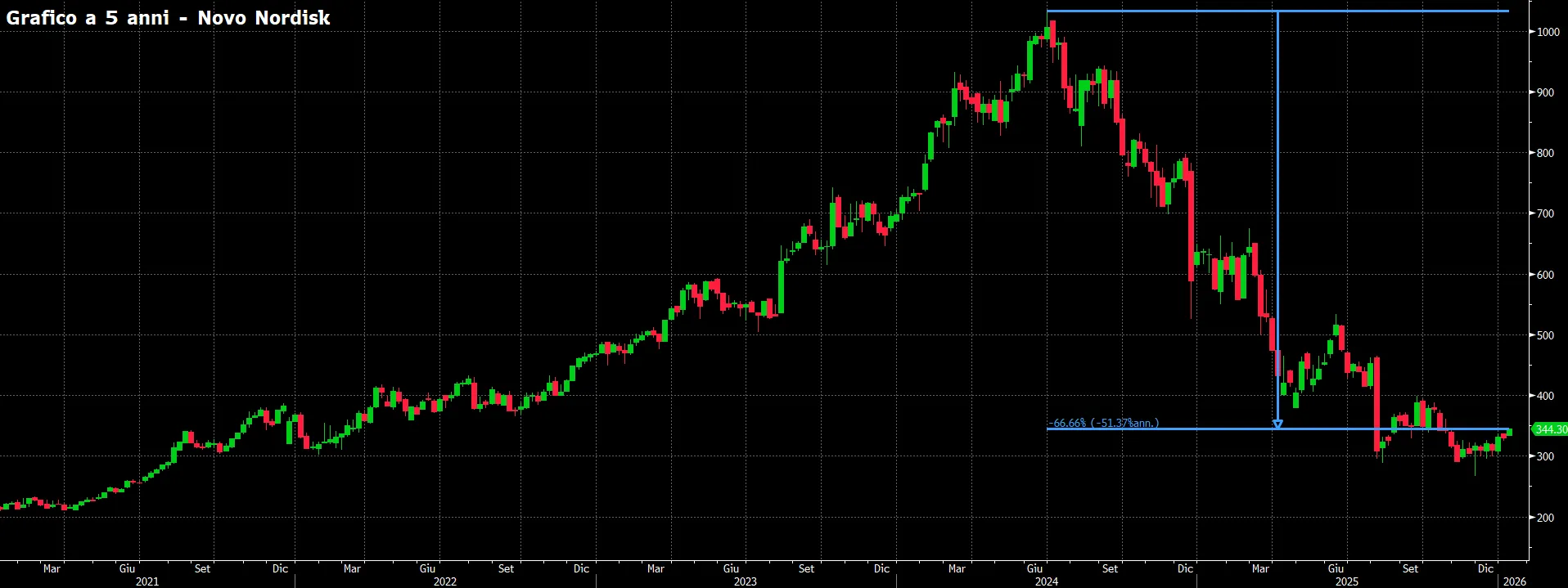1568x588 pixels.
Task: Click the 500 price axis label
Action: (x=1545, y=335)
